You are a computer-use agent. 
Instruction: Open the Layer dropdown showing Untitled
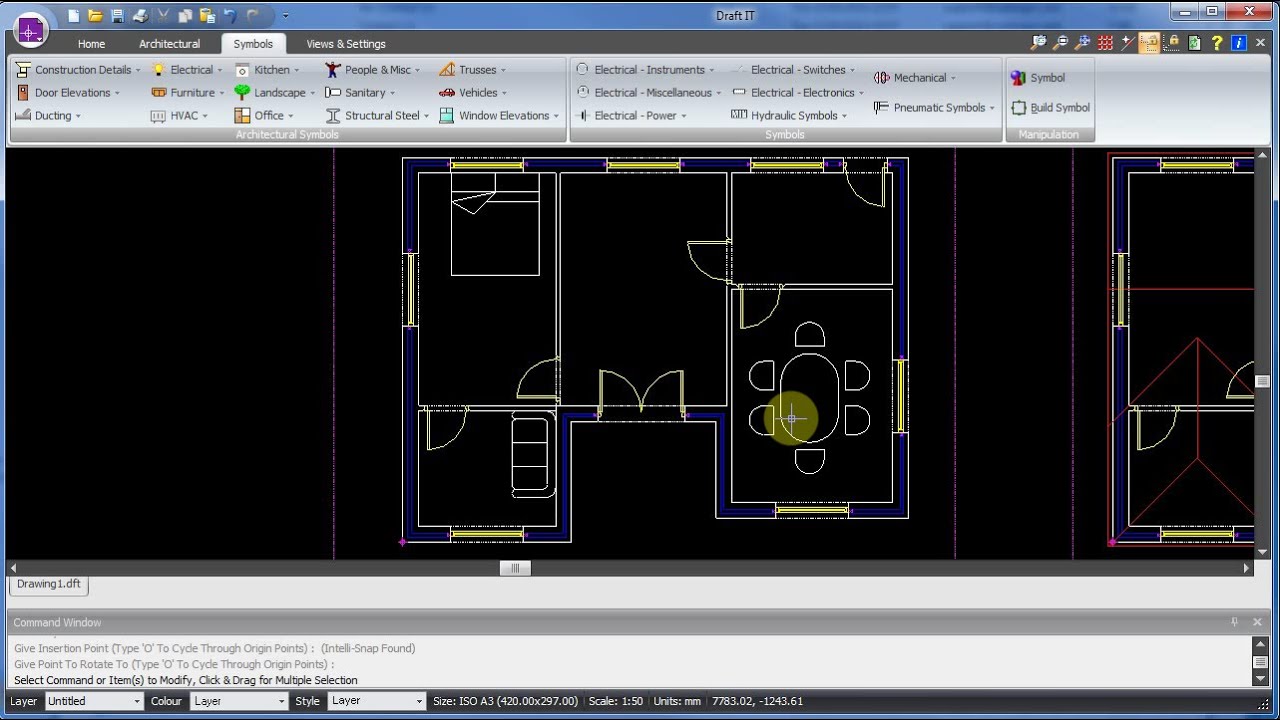pyautogui.click(x=93, y=701)
